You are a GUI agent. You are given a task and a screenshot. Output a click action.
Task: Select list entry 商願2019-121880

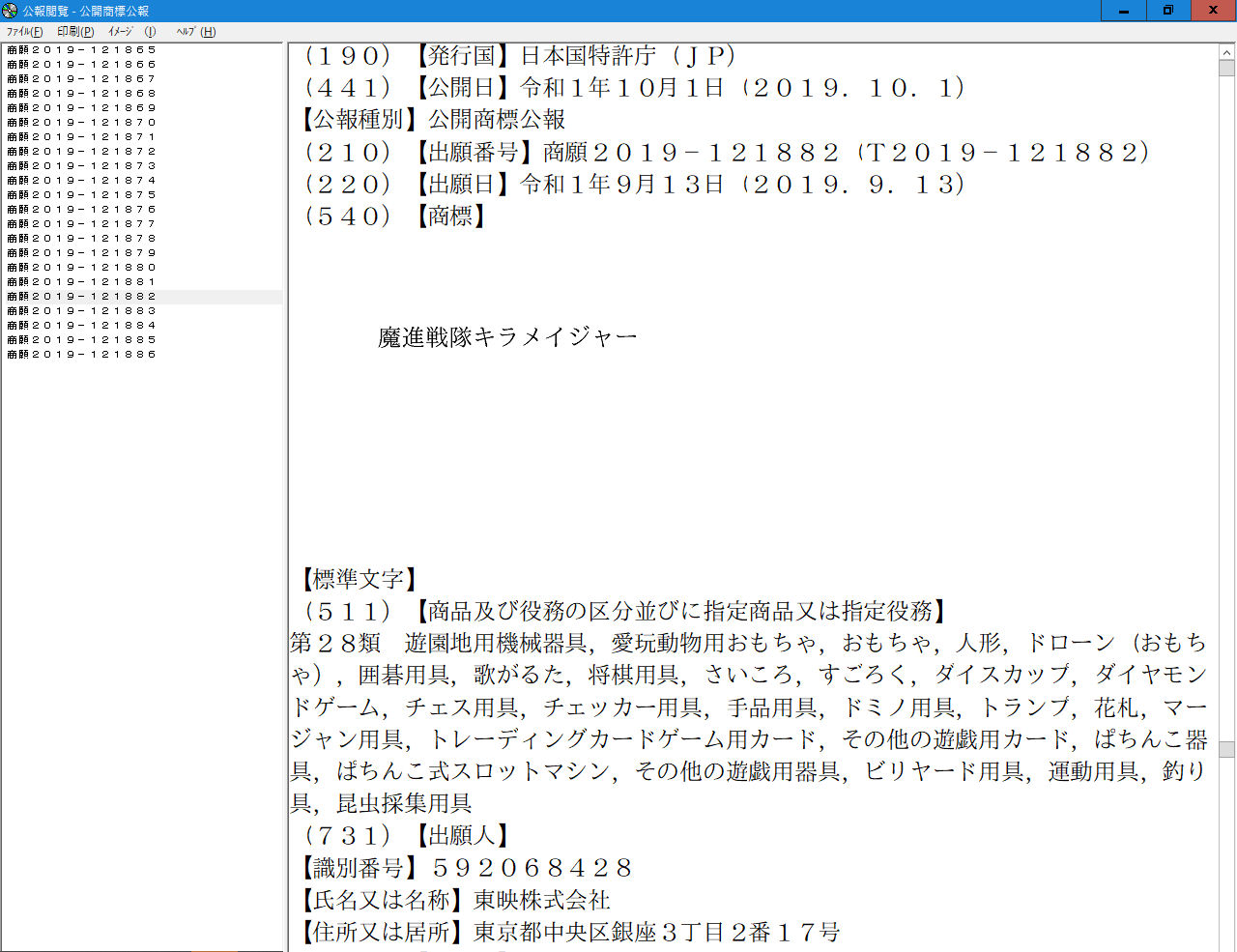click(x=81, y=267)
